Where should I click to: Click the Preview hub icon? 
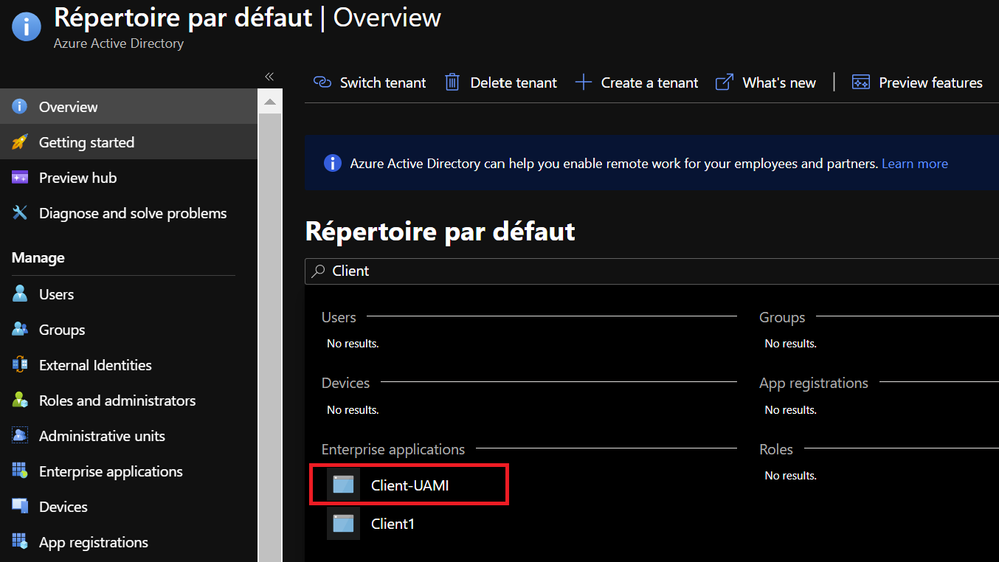[20, 178]
